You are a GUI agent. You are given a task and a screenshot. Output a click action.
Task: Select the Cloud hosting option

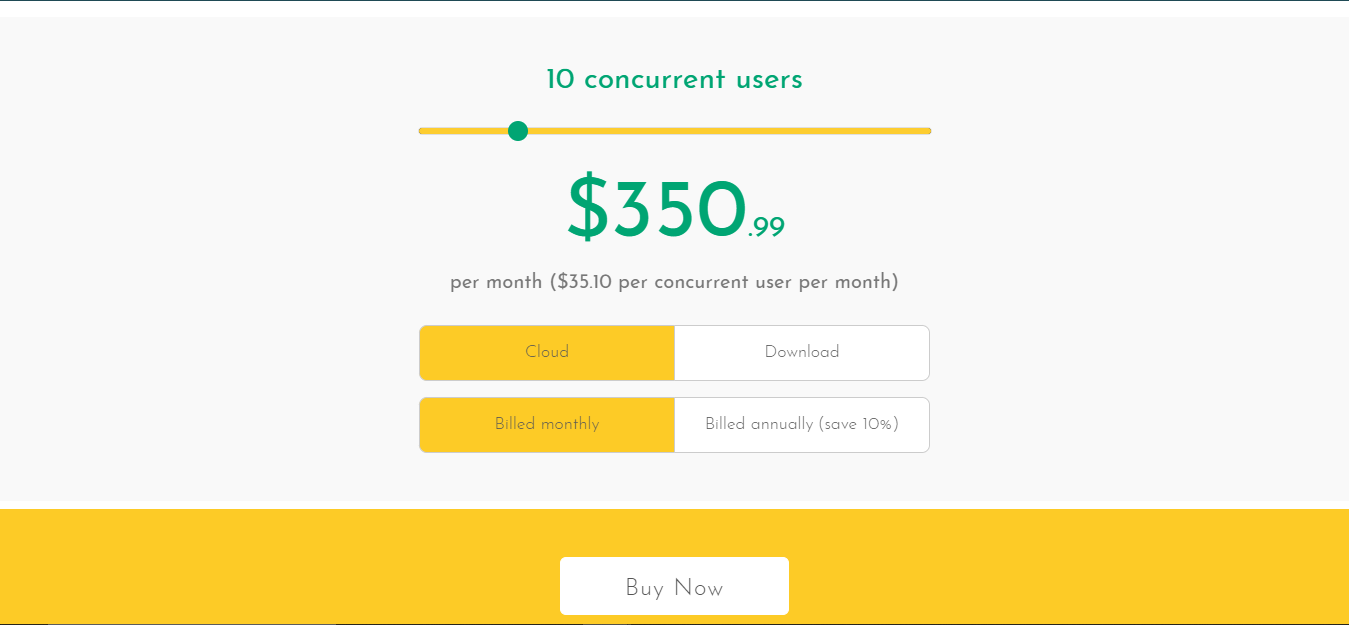(x=547, y=352)
